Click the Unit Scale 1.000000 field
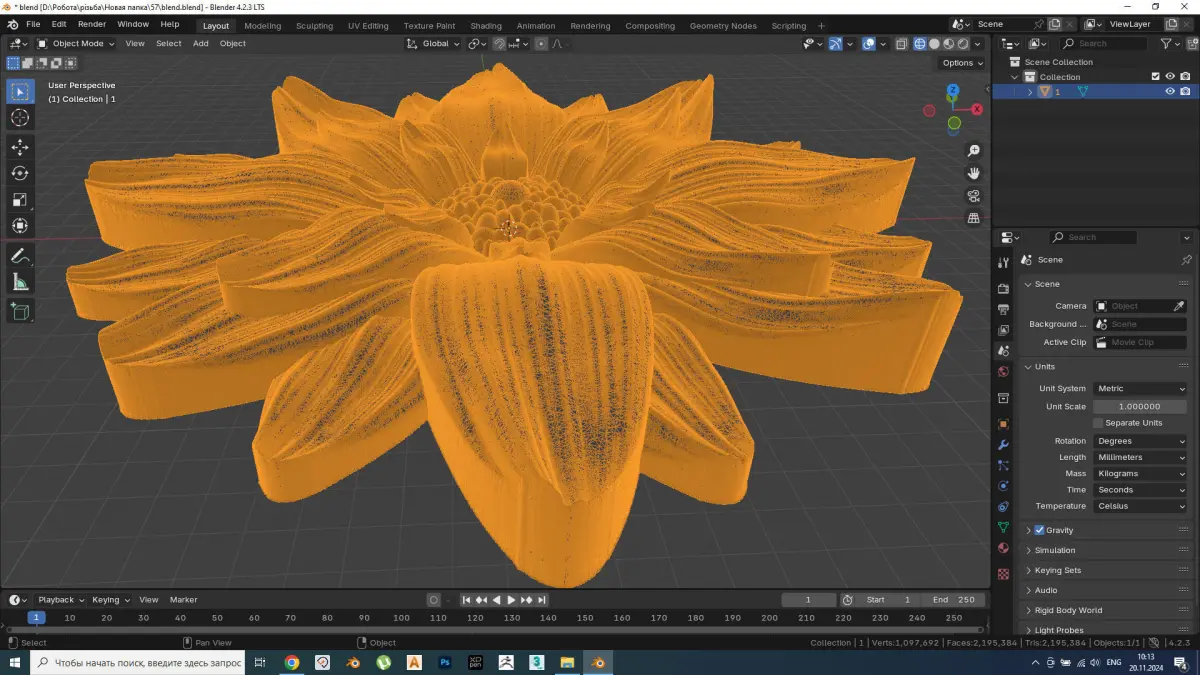 (x=1140, y=407)
